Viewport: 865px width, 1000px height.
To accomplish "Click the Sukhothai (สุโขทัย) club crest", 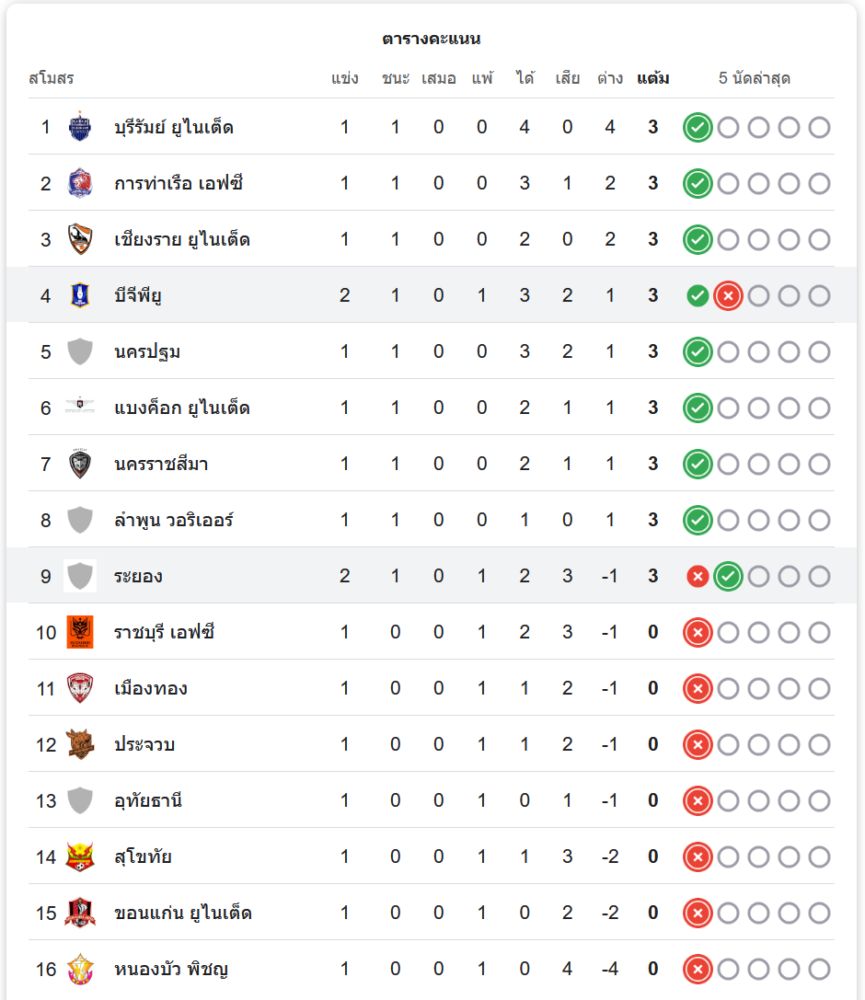I will (x=80, y=856).
